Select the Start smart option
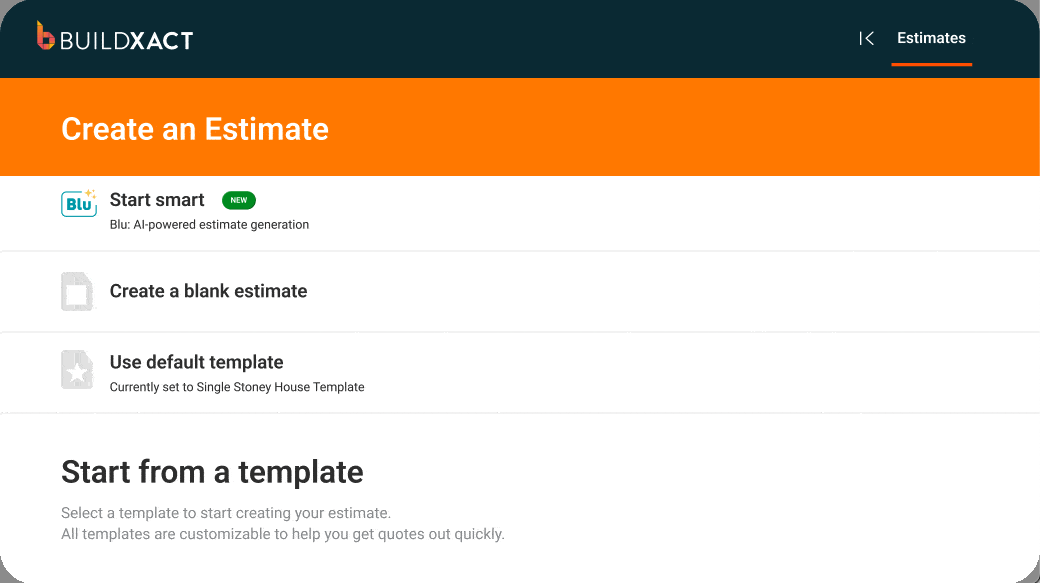1040x583 pixels. coord(157,200)
